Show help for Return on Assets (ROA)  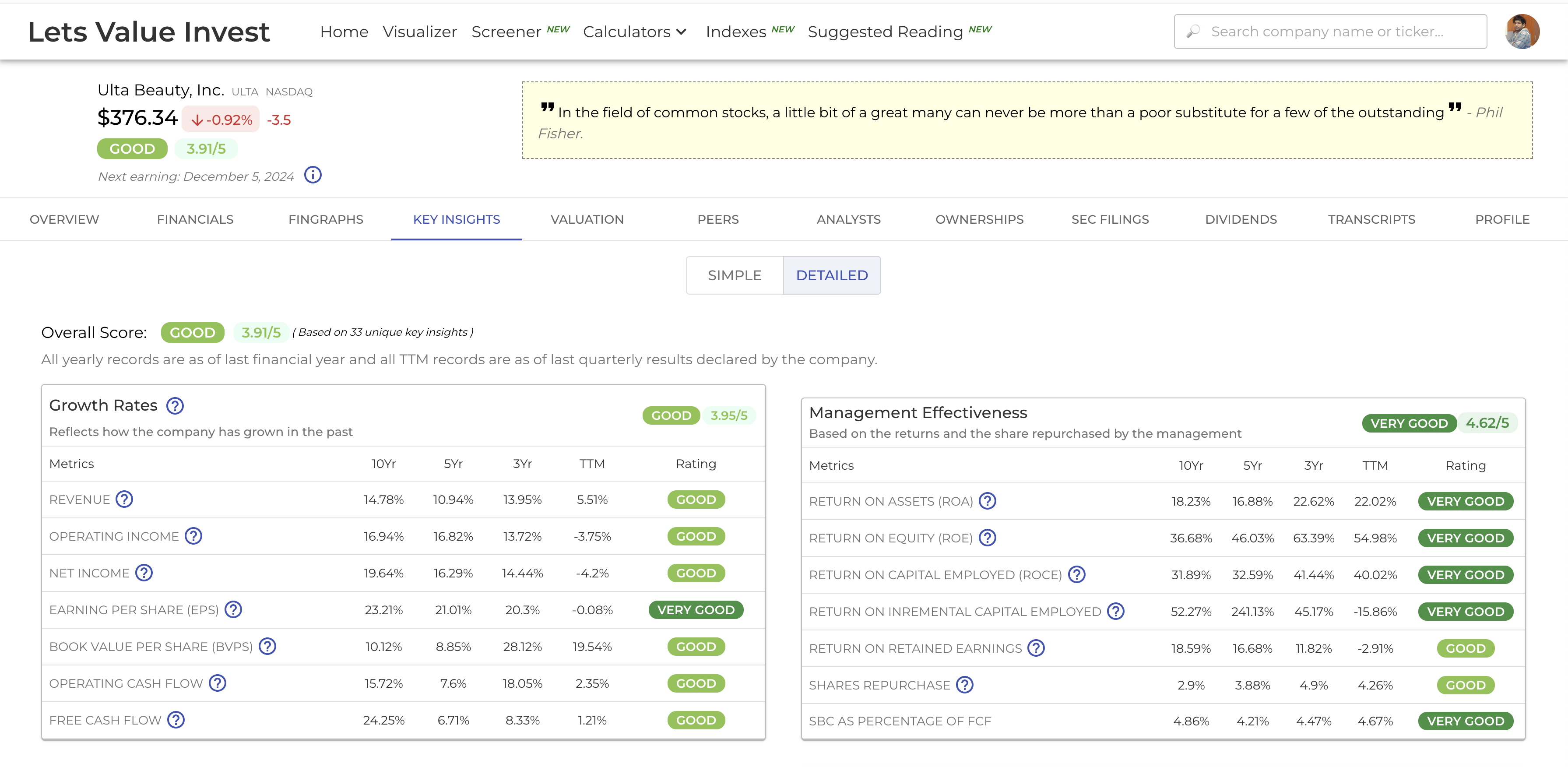pos(987,501)
